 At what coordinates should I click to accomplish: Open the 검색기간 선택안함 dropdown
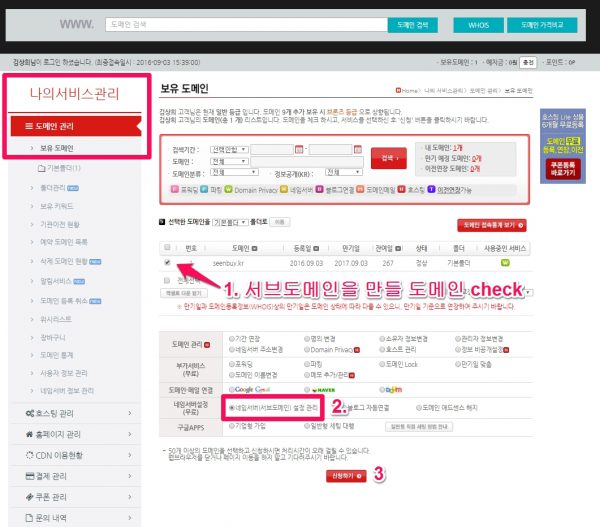tap(229, 149)
